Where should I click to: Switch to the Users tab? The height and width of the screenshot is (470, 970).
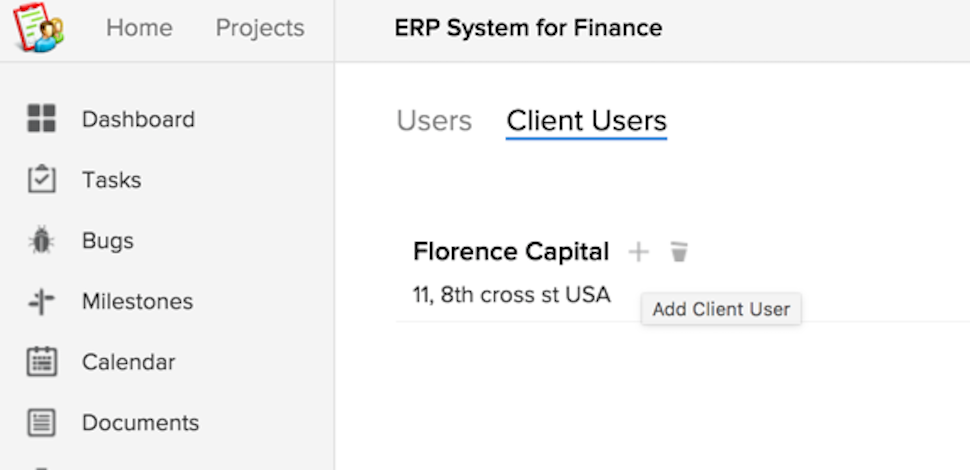click(434, 121)
